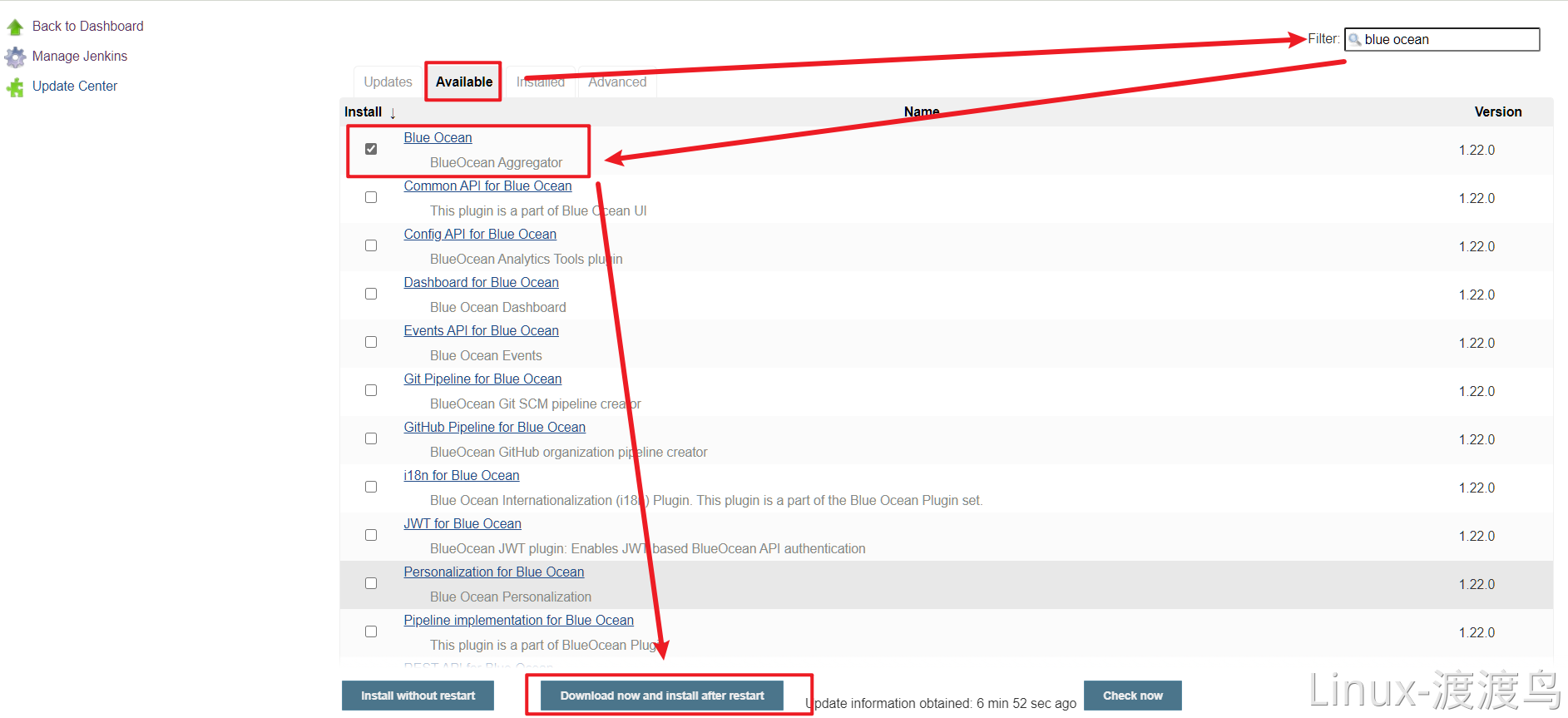Click the Install column sort arrow
Screen dimensions: 1568x718
click(393, 113)
